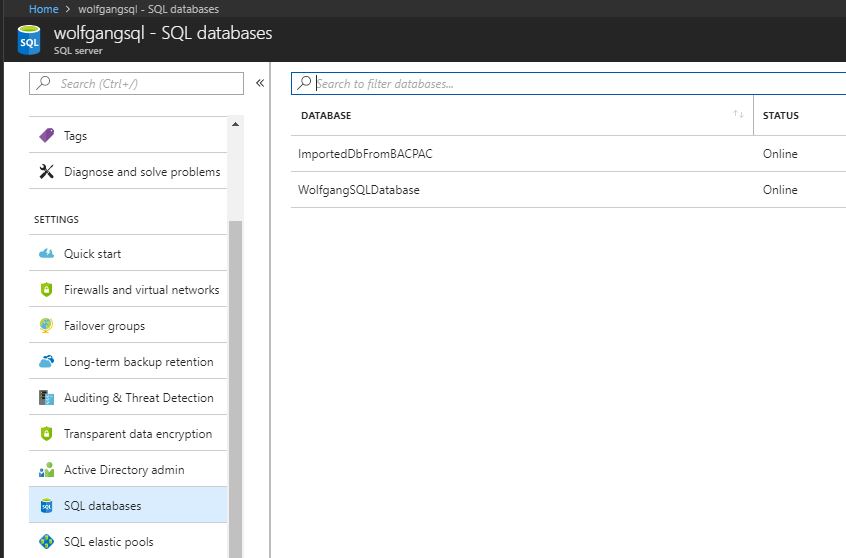
Task: Focus the sidebar Search (Ctrl+/) field
Action: coord(137,84)
